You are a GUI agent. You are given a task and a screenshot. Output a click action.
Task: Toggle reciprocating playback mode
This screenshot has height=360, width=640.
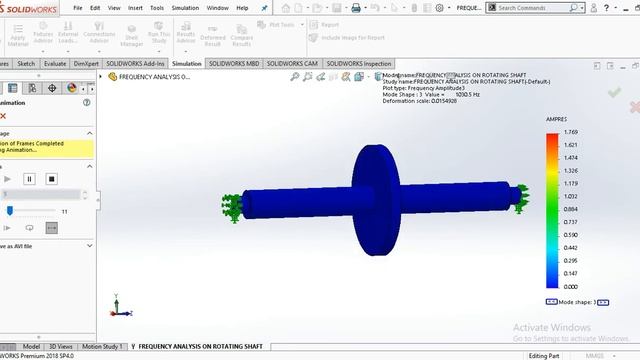pyautogui.click(x=51, y=228)
